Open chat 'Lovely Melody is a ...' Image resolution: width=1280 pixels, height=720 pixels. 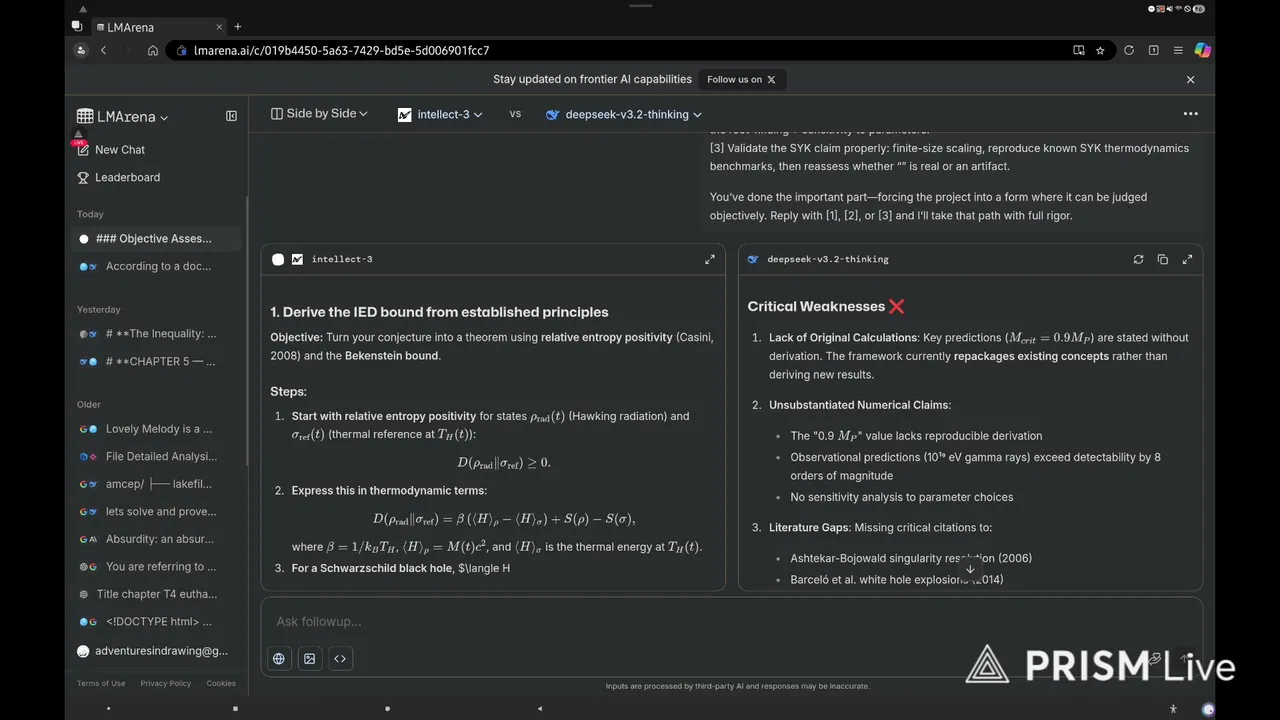[157, 429]
